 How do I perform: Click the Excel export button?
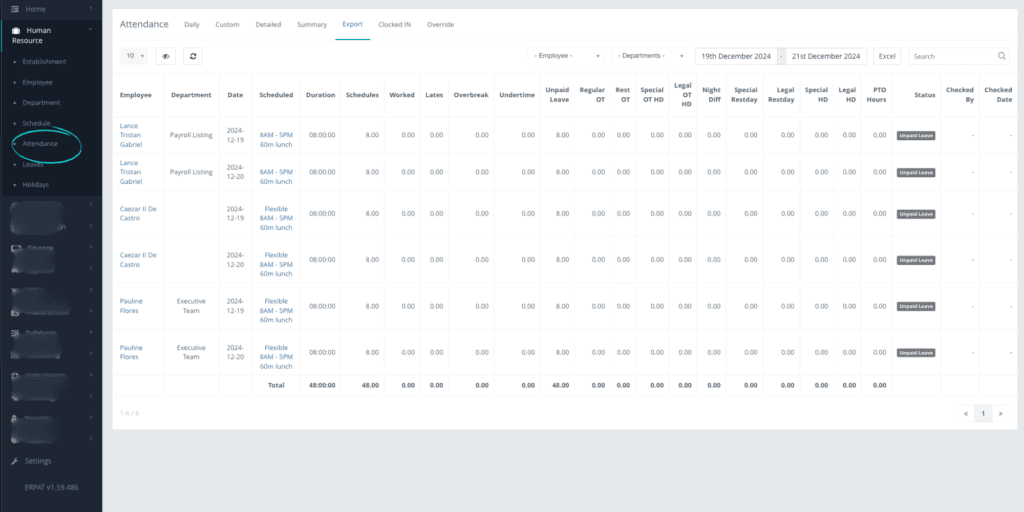(x=887, y=56)
